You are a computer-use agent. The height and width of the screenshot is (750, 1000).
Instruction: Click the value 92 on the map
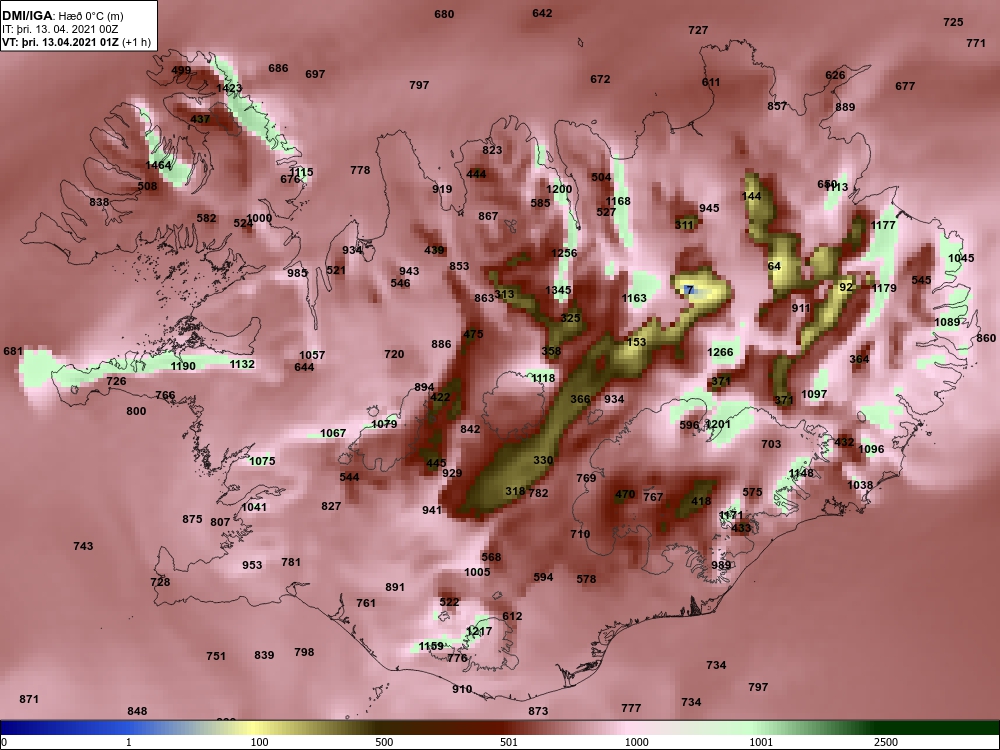click(x=846, y=287)
